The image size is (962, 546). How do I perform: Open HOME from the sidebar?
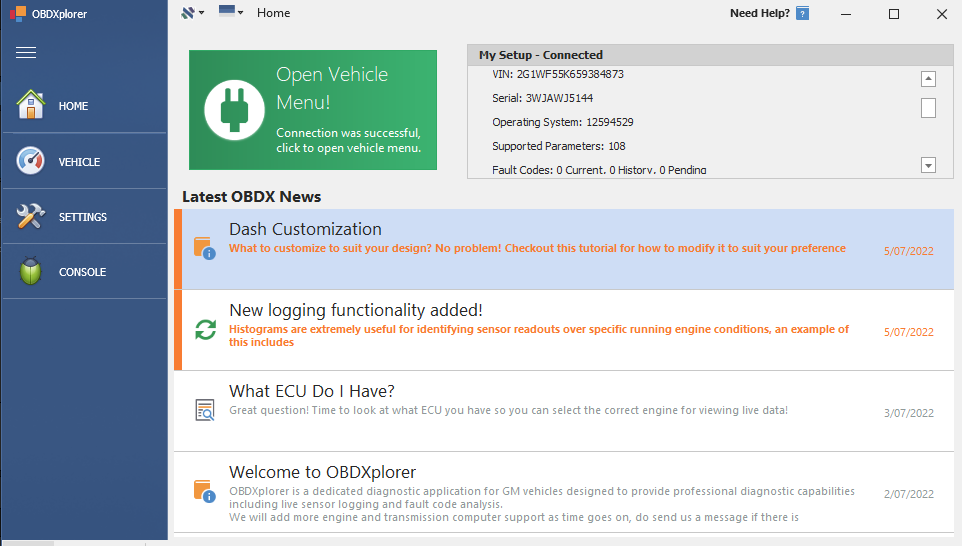(x=85, y=106)
